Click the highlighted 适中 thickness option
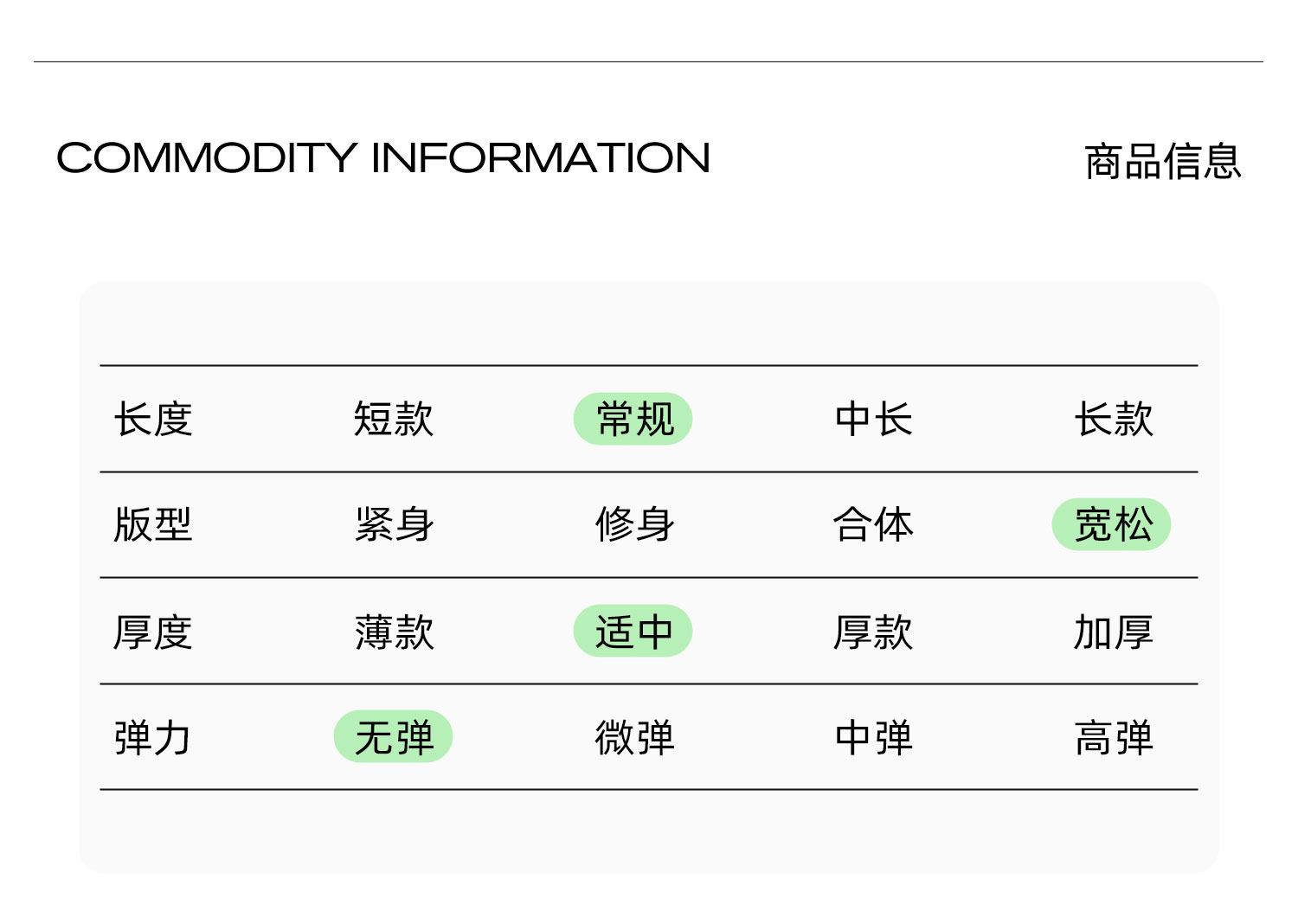This screenshot has width=1298, height=924. tap(633, 632)
